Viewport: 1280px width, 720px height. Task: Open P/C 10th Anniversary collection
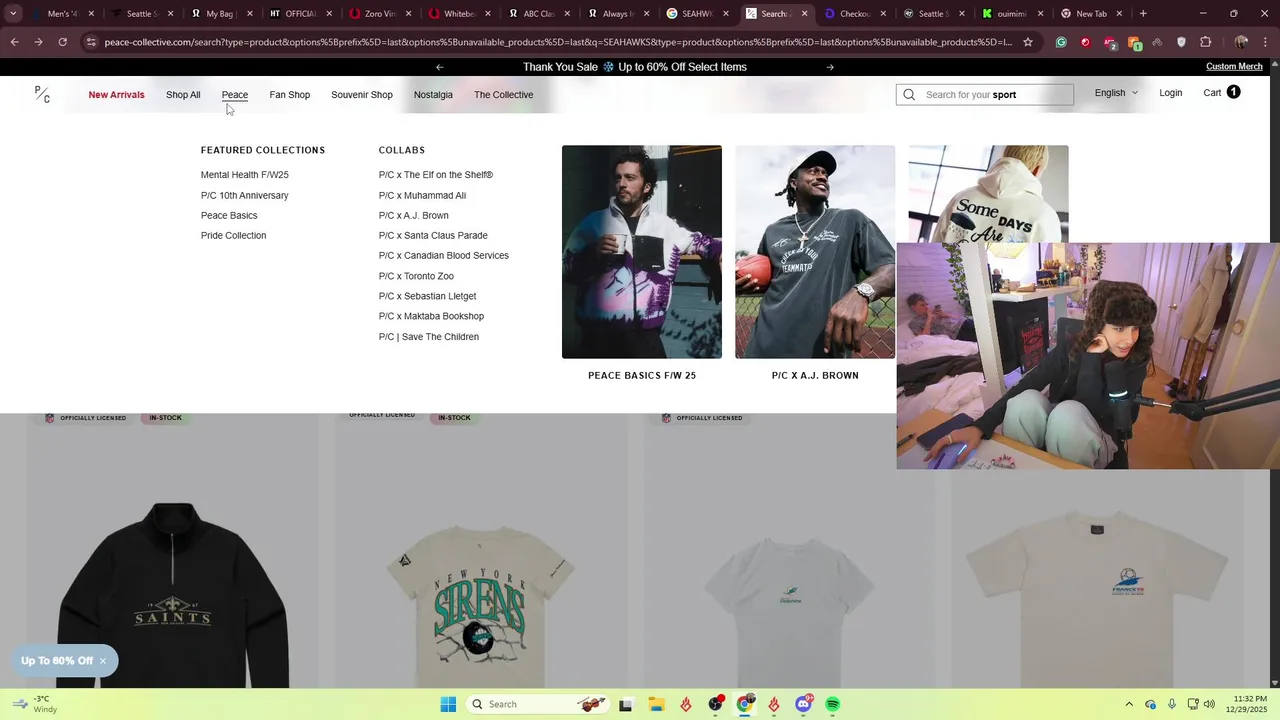pyautogui.click(x=245, y=196)
